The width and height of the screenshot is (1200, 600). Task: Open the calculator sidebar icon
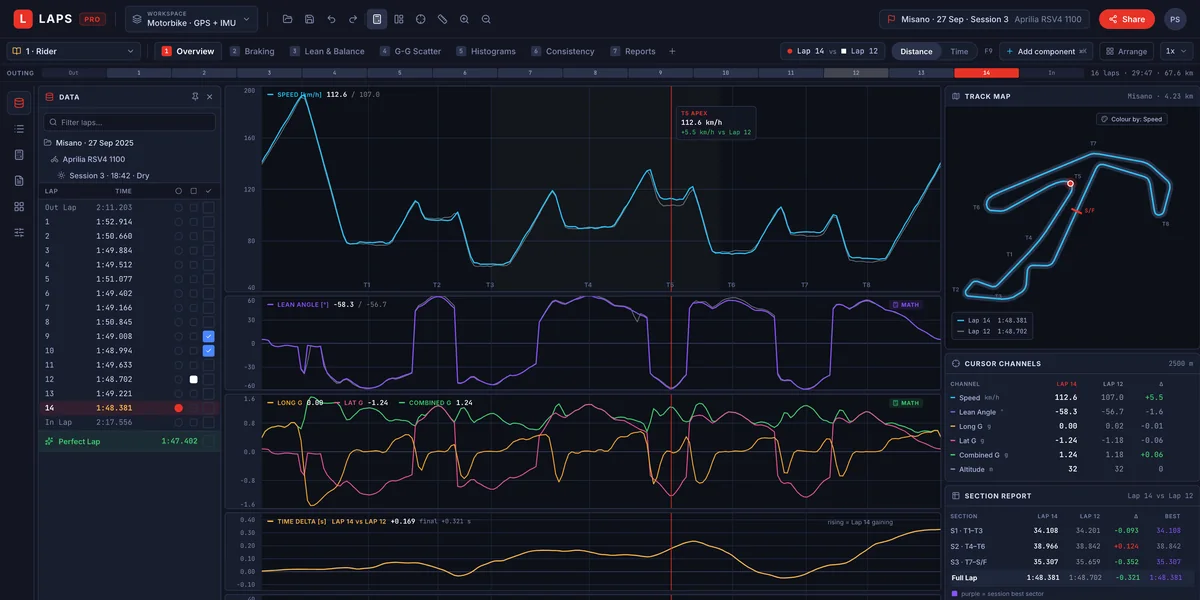pos(19,155)
